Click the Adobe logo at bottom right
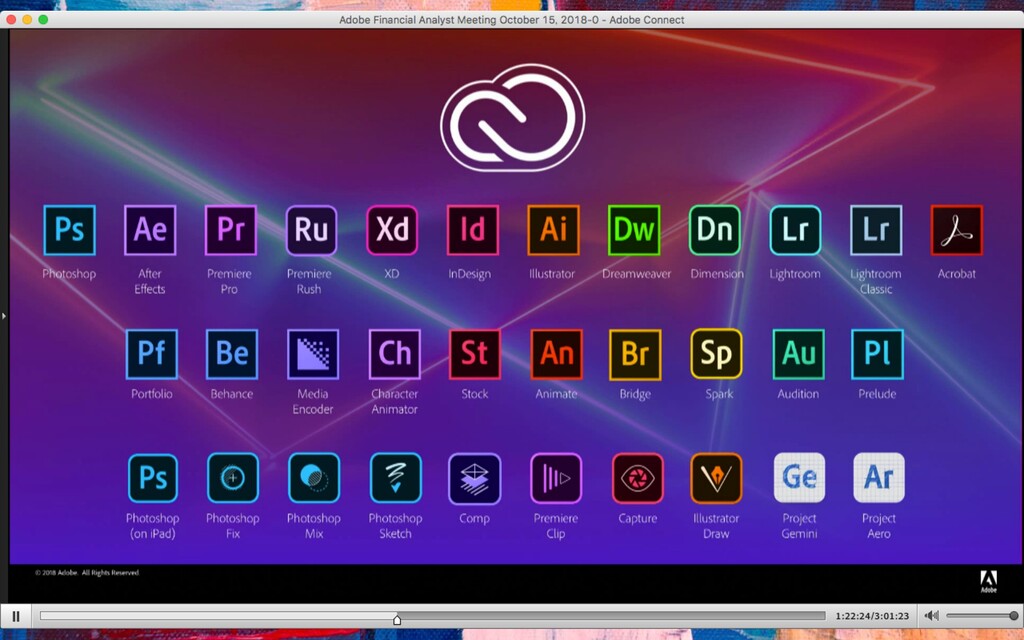 pos(989,581)
